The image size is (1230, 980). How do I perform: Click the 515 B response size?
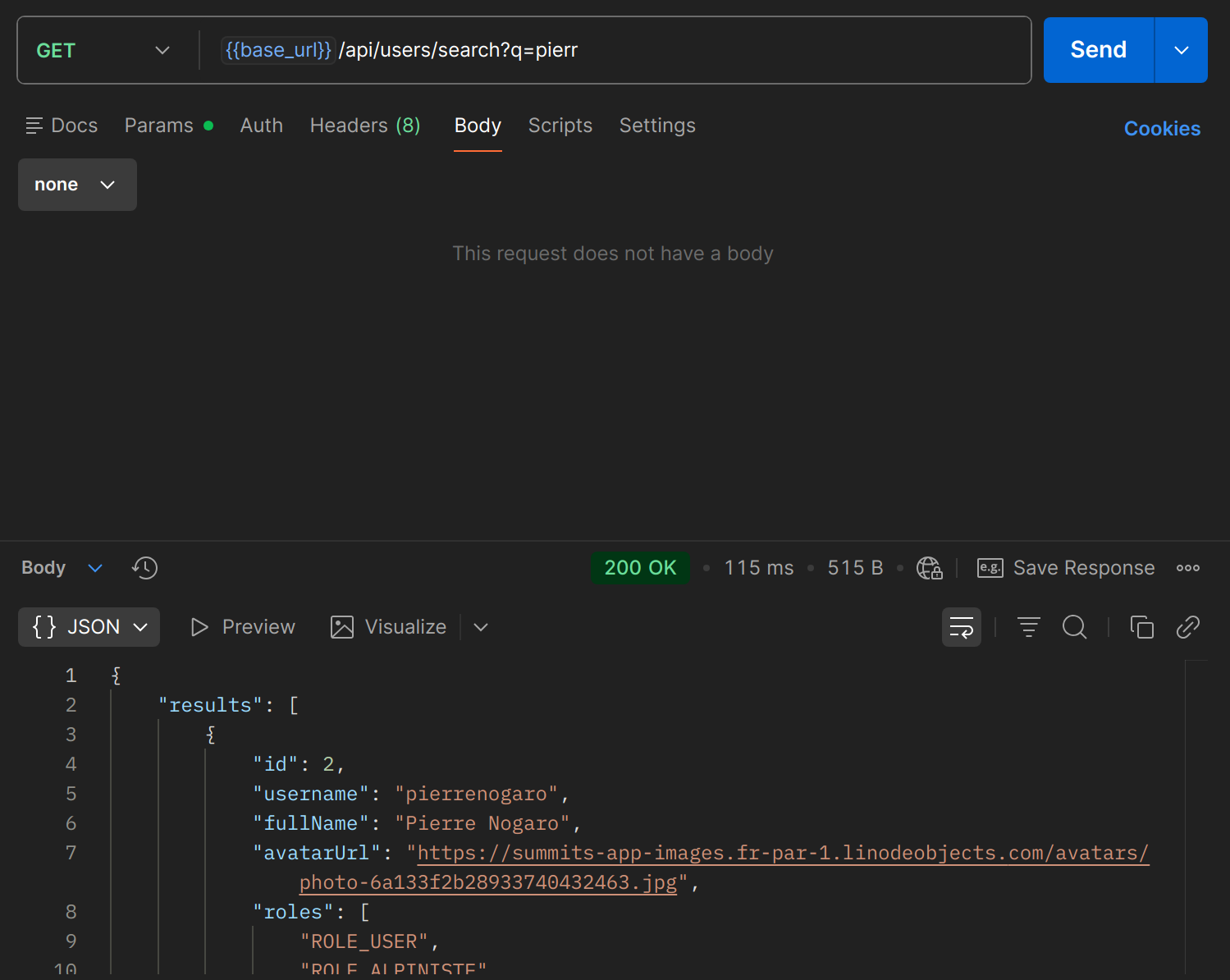click(855, 568)
